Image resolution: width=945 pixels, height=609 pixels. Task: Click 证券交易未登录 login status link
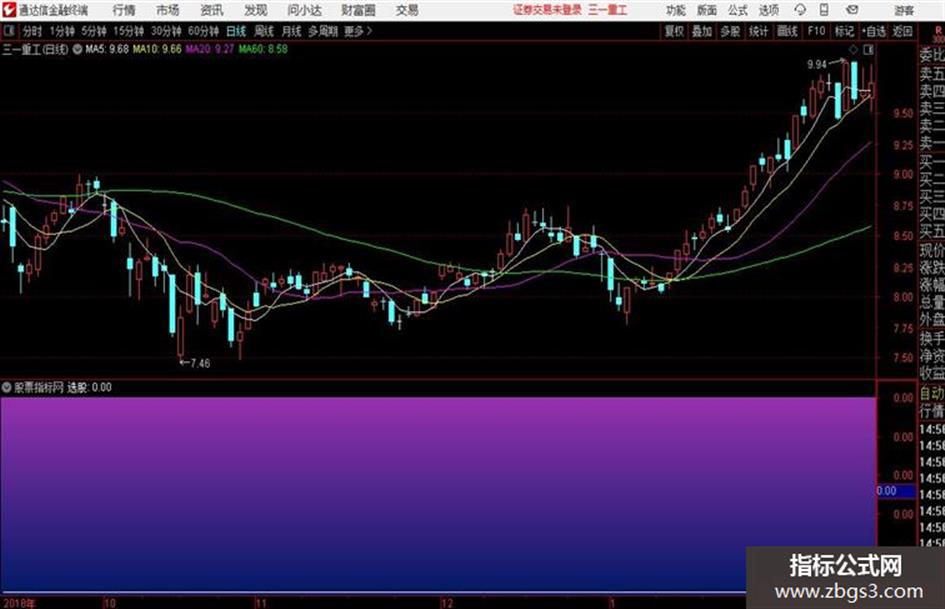pyautogui.click(x=547, y=10)
